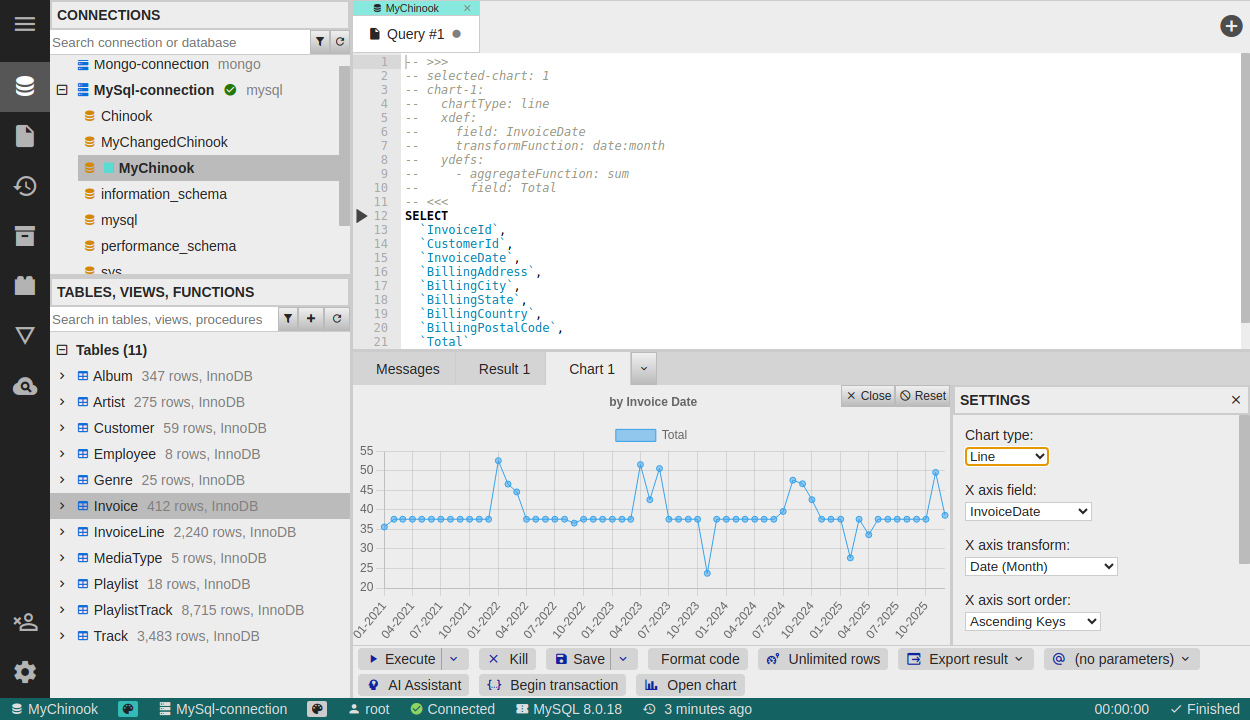Viewport: 1250px width, 720px height.
Task: Save the query
Action: (x=579, y=659)
